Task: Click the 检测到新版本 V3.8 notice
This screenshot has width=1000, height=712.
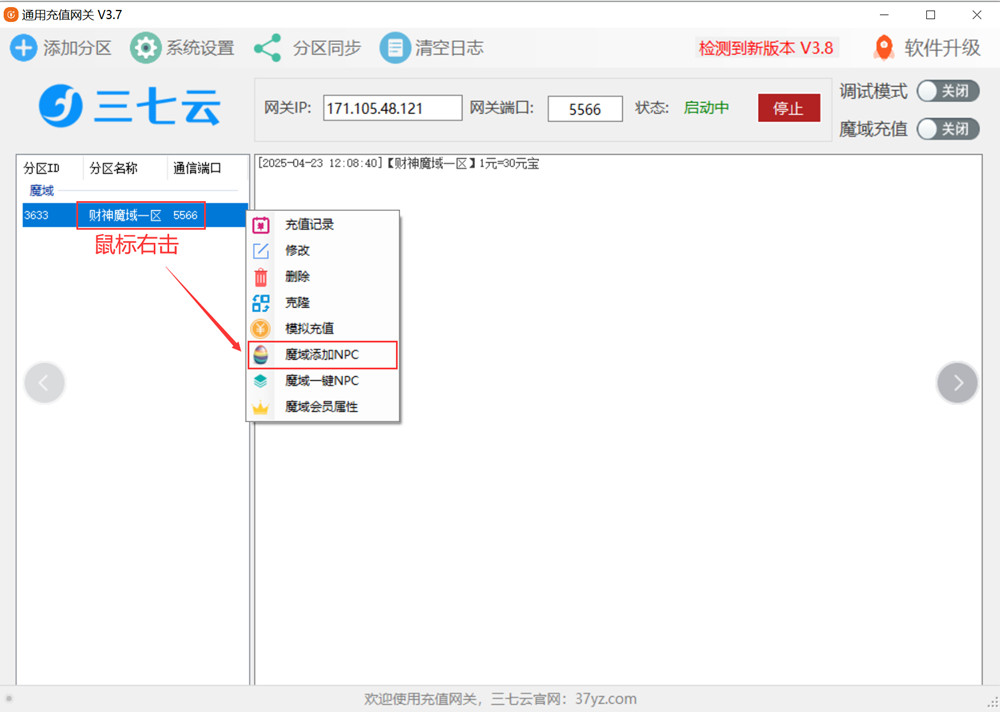Action: pos(765,48)
